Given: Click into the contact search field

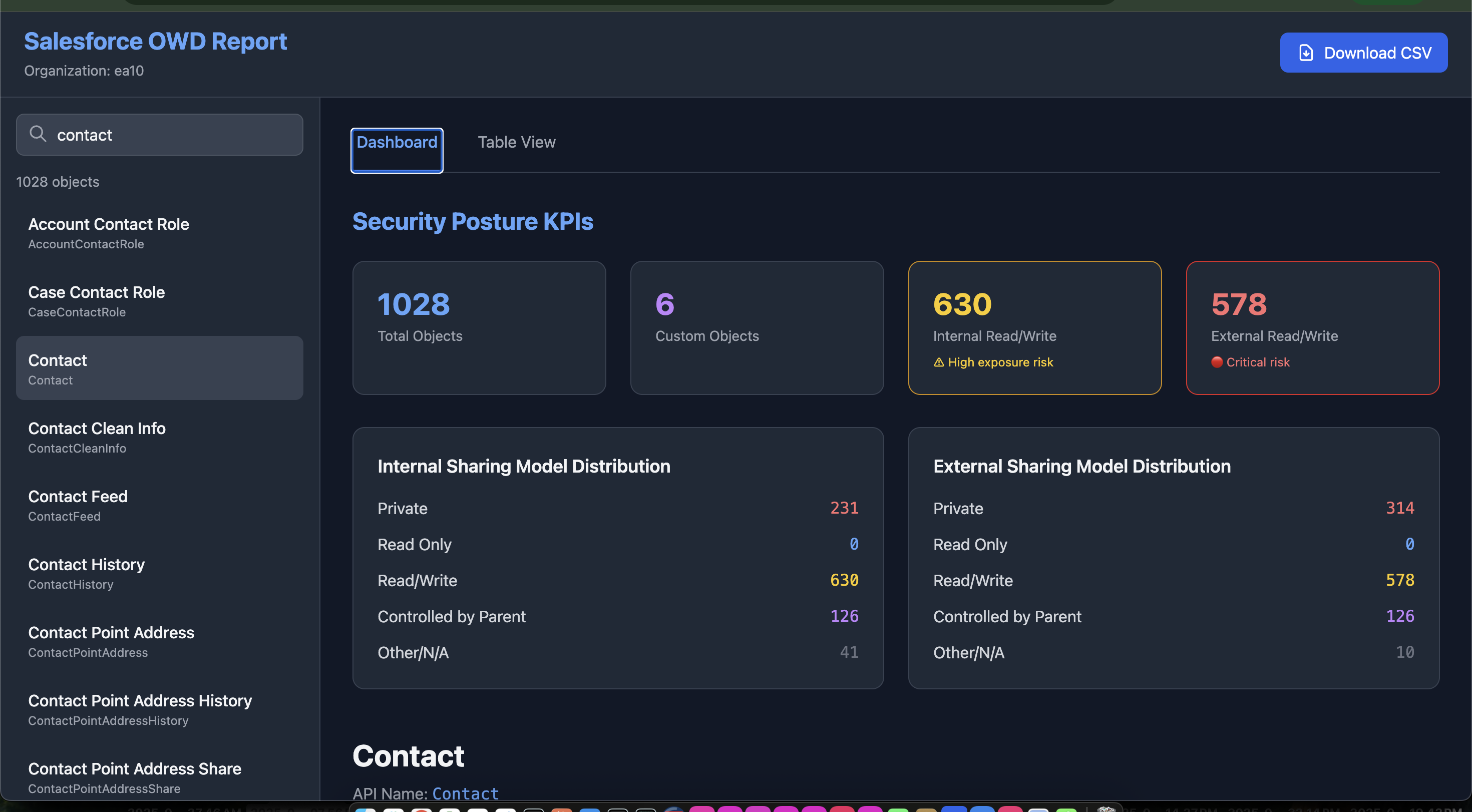Looking at the screenshot, I should tap(171, 135).
